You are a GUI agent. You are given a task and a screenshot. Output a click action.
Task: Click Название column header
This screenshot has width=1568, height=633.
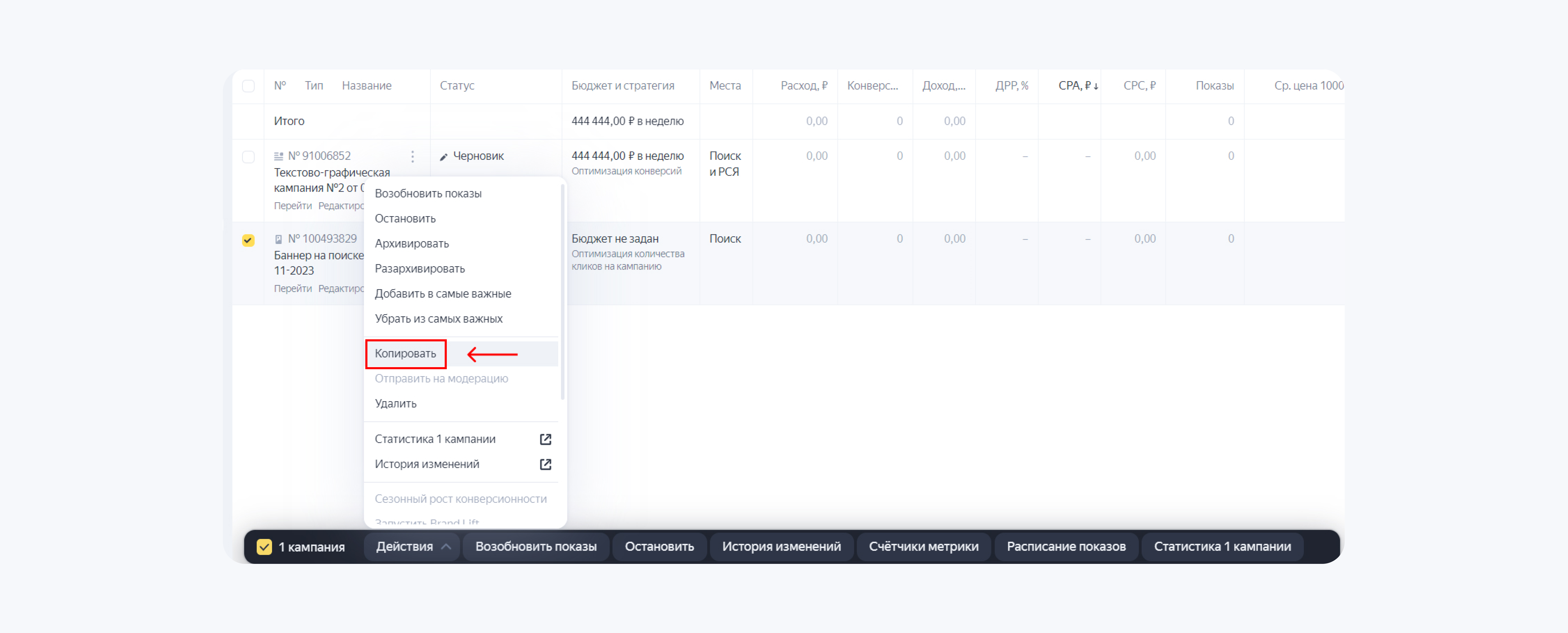click(x=366, y=86)
